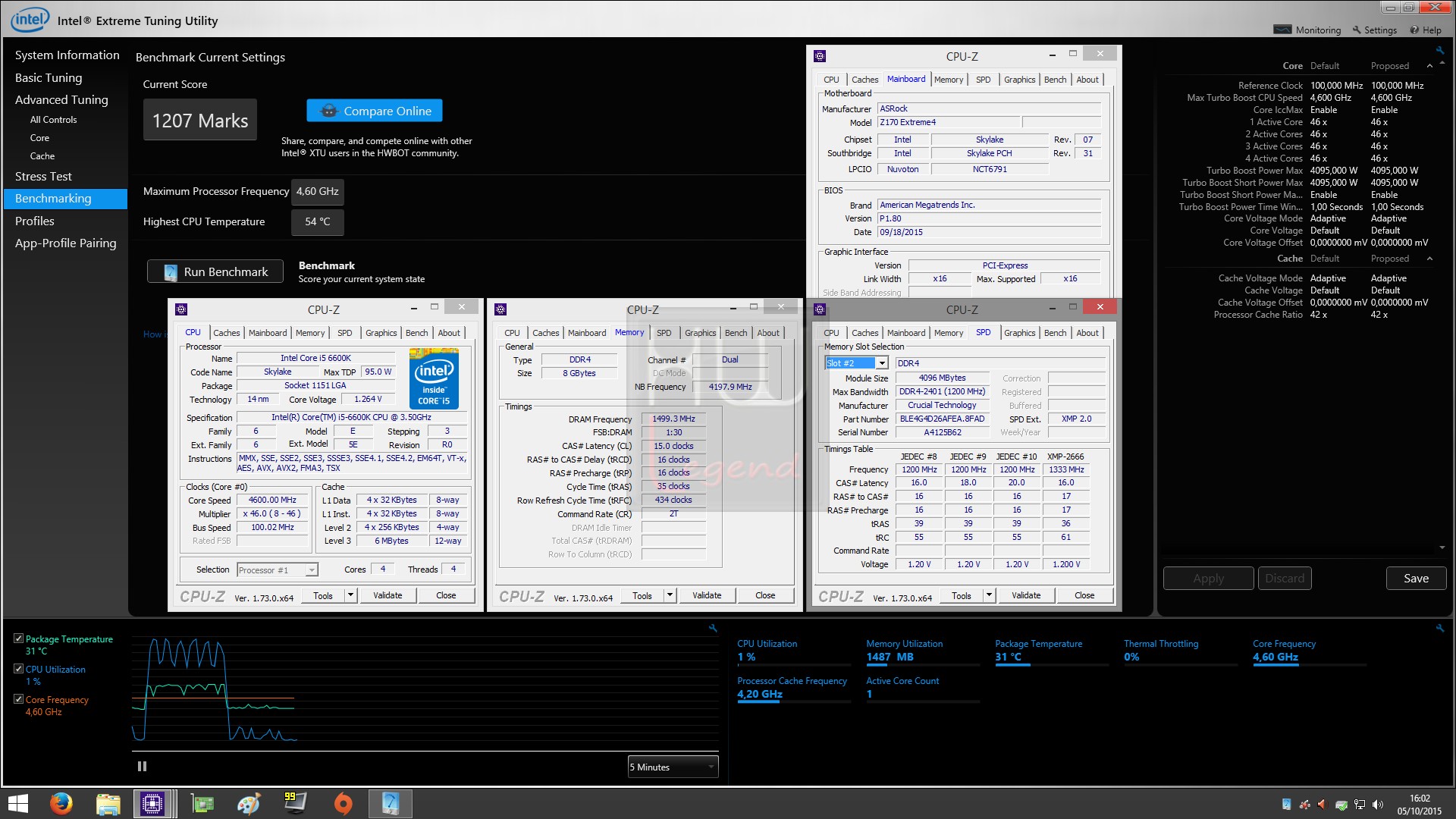Click Memory Utilization 1487 MB tile
The width and height of the screenshot is (1456, 819).
click(x=922, y=651)
